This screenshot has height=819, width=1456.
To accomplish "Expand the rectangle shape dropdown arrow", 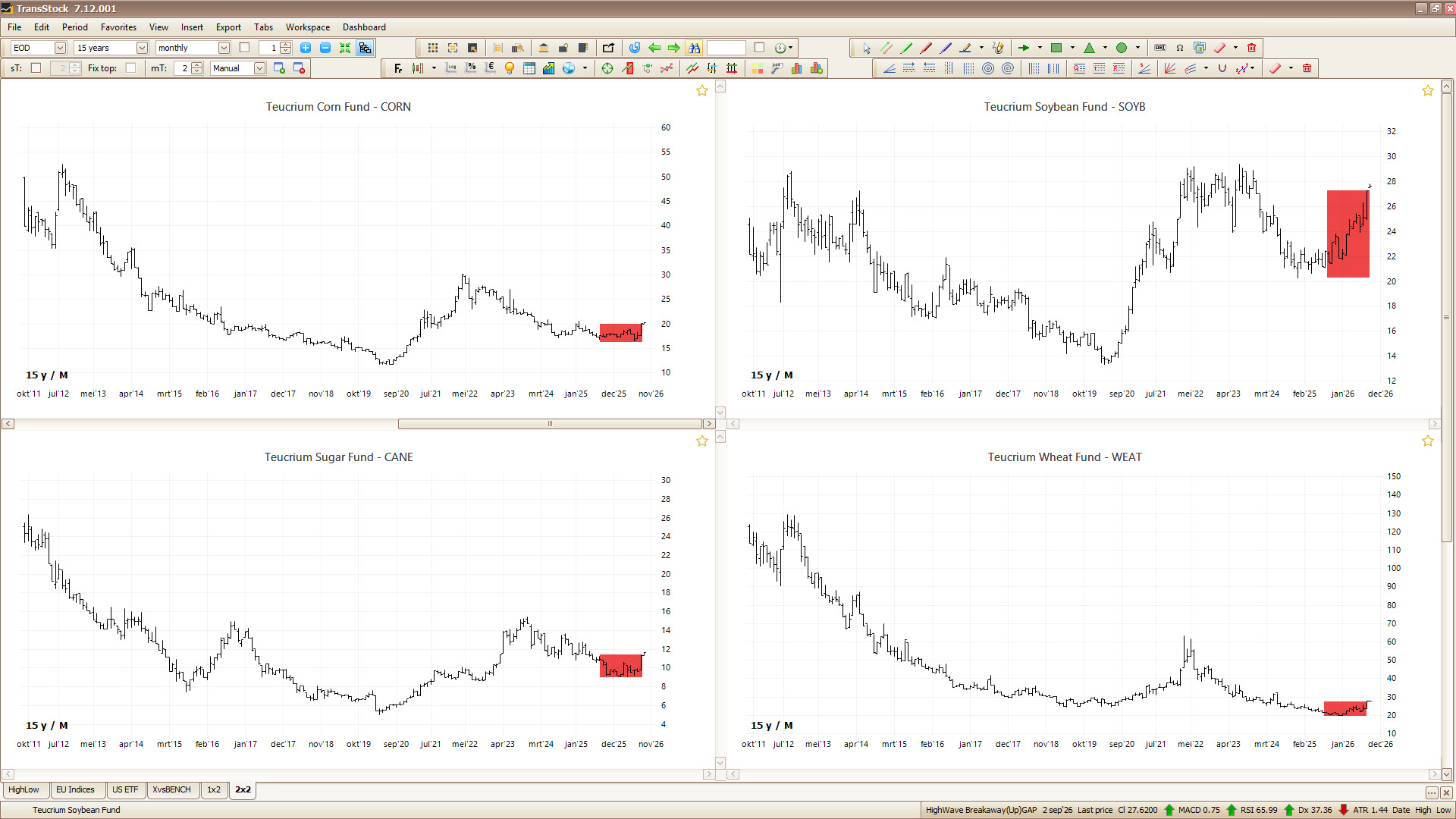I will coord(1072,48).
